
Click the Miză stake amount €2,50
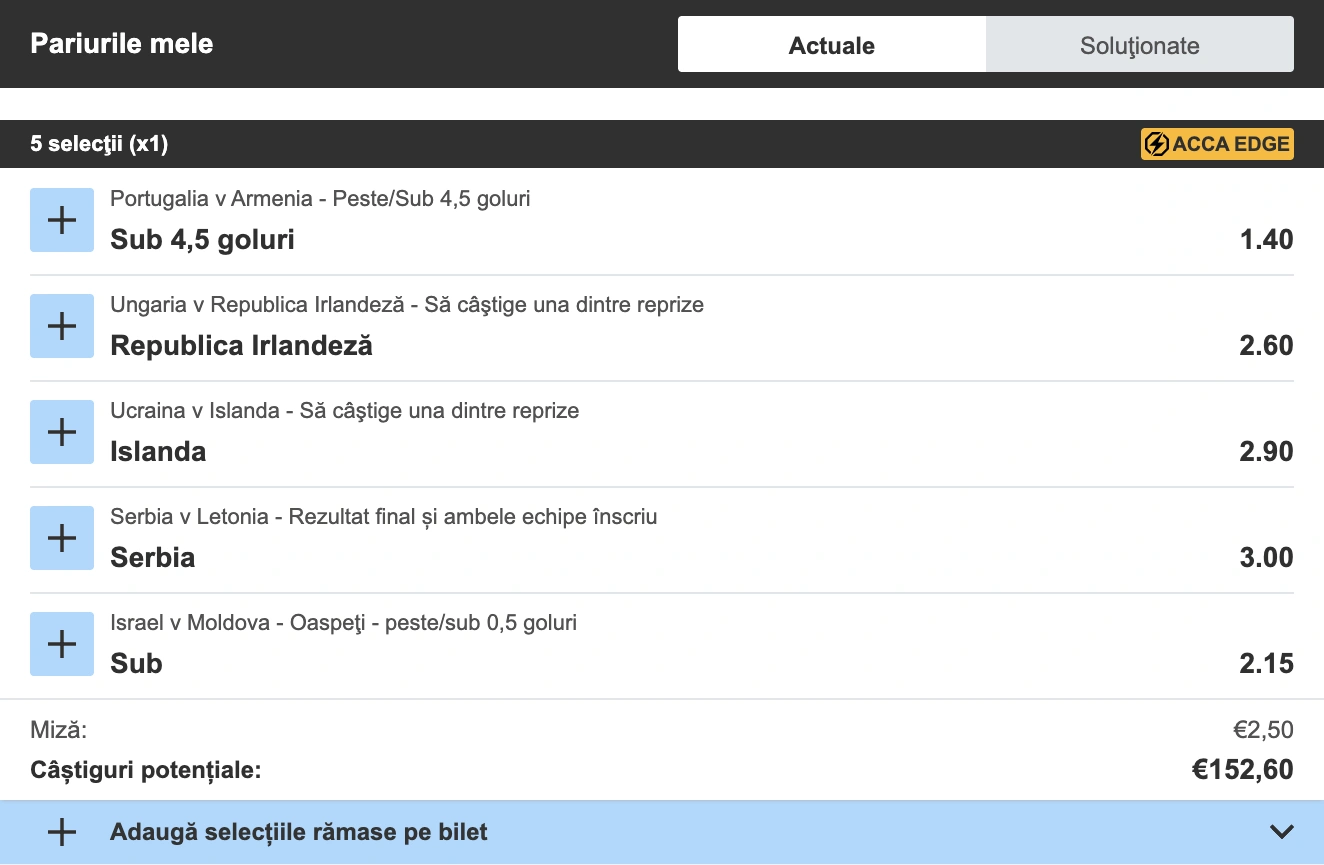coord(1265,729)
